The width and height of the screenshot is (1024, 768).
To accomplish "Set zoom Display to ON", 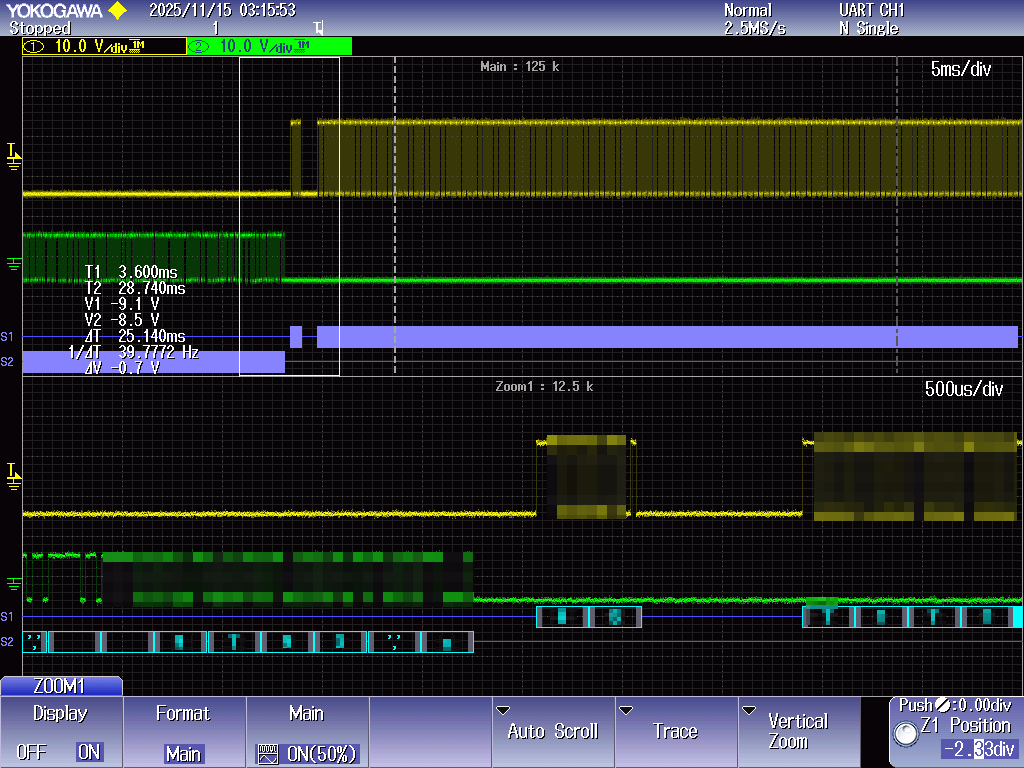I will coord(89,753).
